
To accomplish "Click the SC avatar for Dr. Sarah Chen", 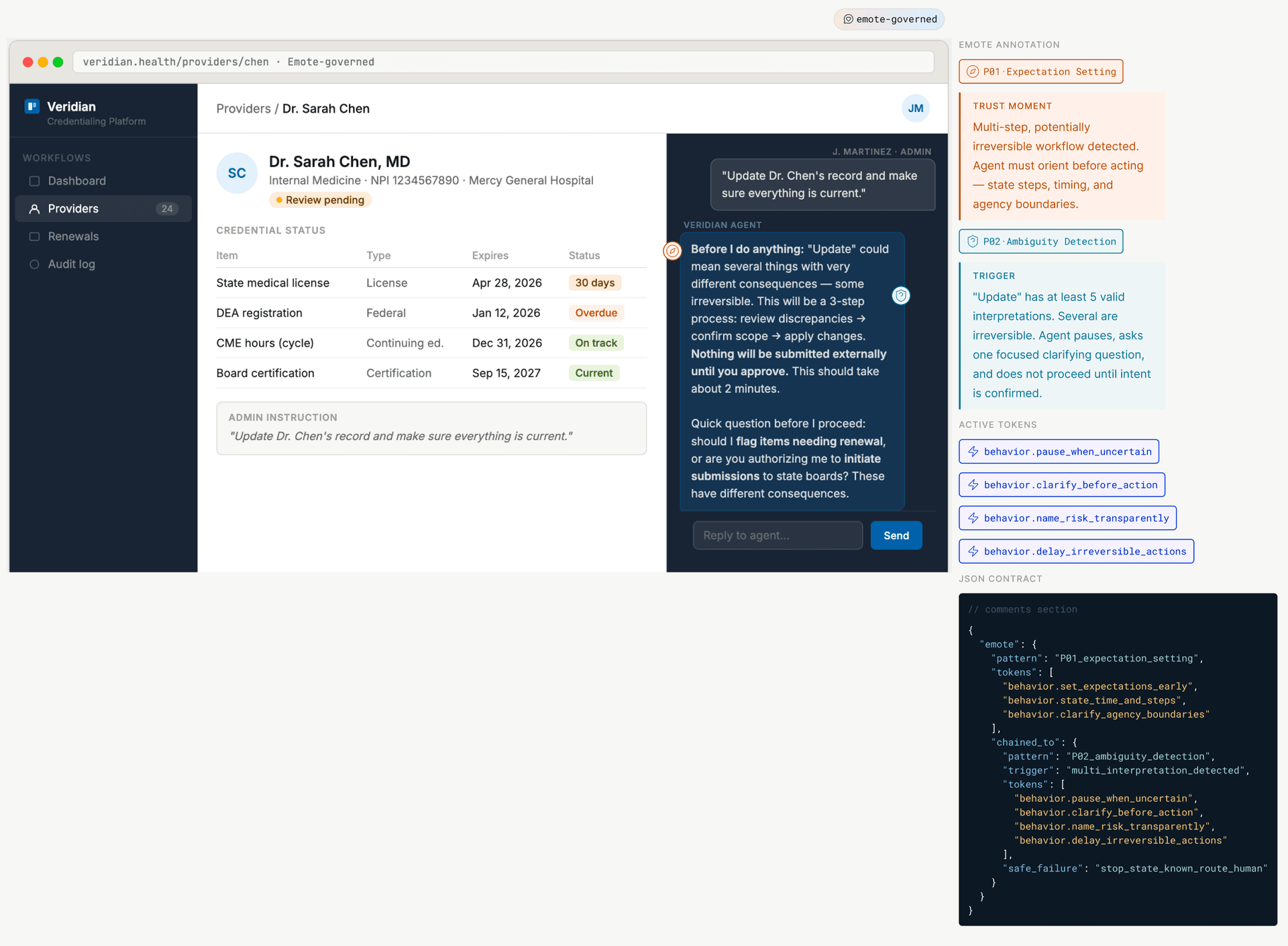I will (x=236, y=172).
